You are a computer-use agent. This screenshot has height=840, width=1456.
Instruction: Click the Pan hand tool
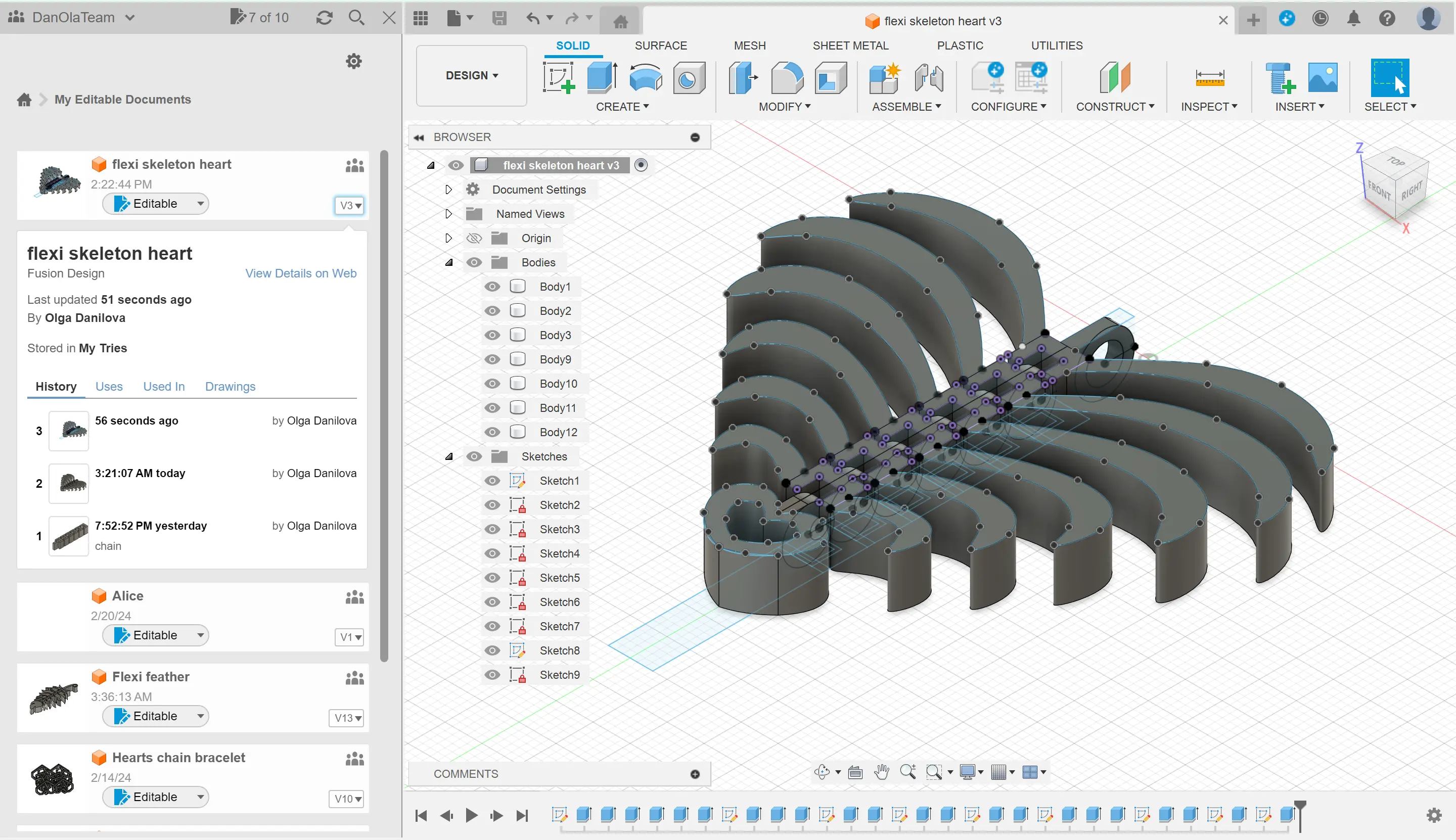pos(881,772)
